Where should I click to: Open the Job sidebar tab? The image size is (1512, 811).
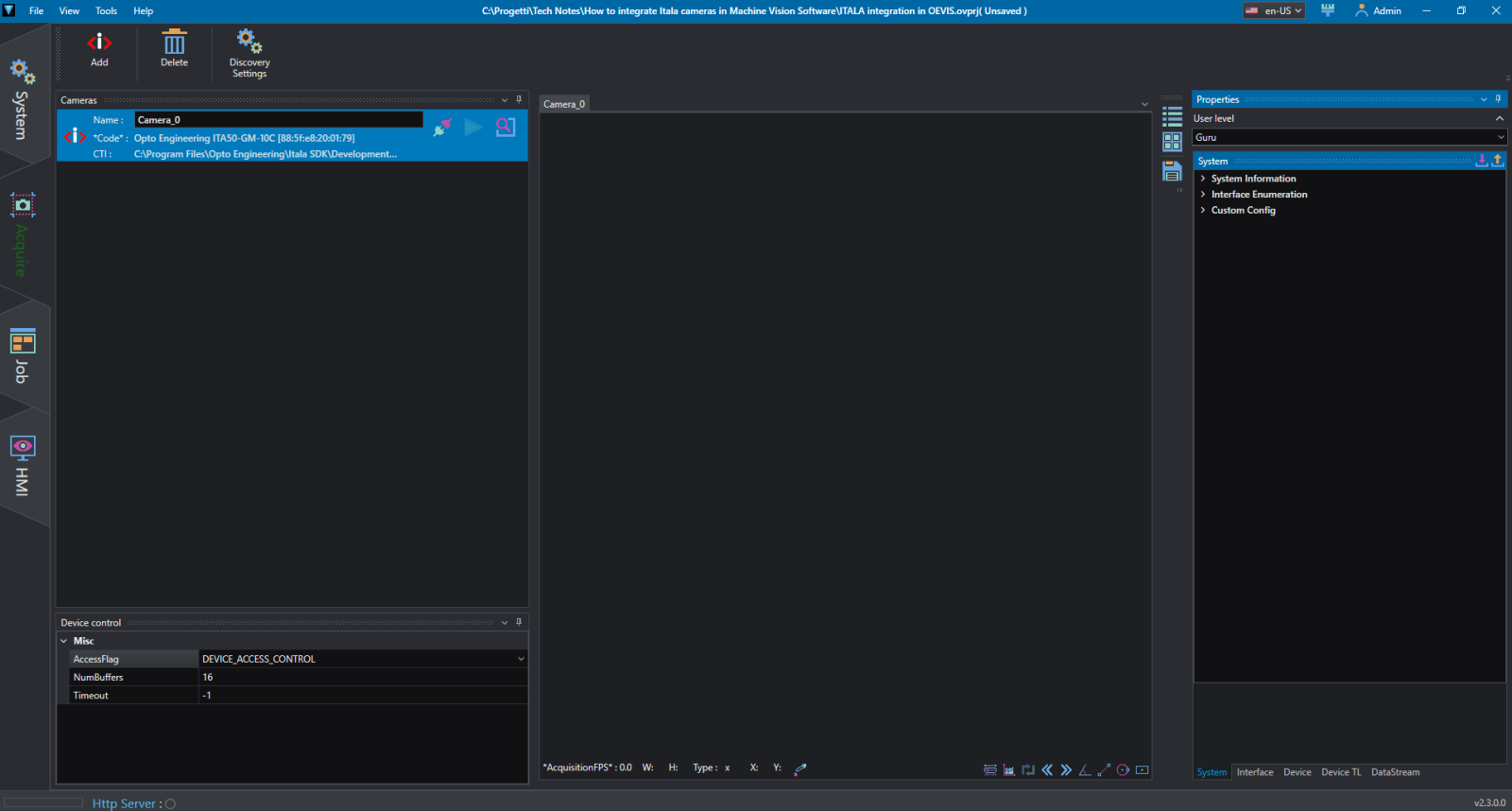23,354
